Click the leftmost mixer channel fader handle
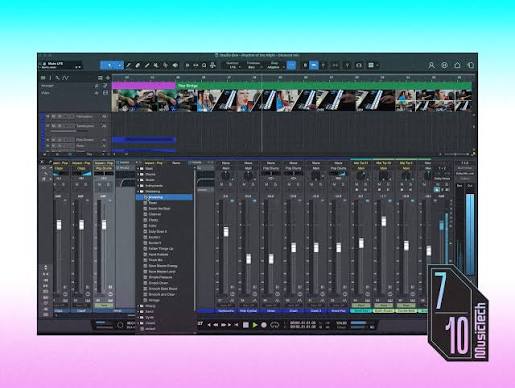This screenshot has width=515, height=388. [x=59, y=225]
